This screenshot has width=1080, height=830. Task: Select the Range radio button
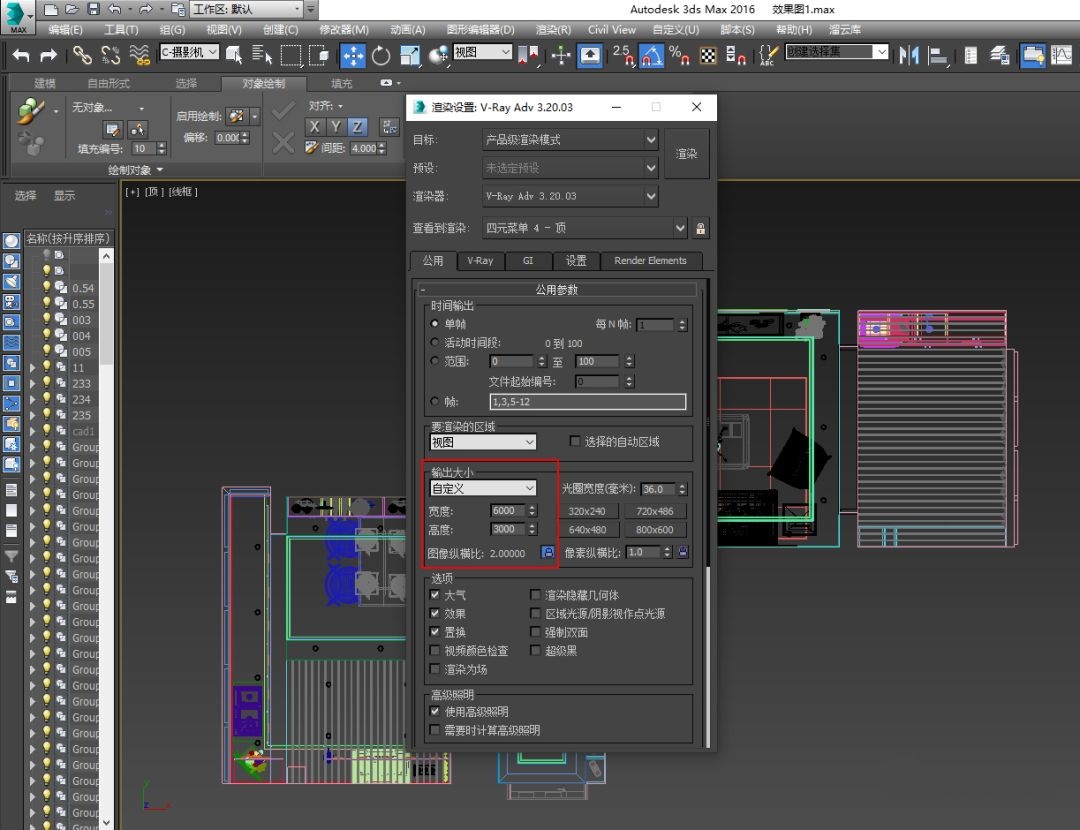point(435,360)
